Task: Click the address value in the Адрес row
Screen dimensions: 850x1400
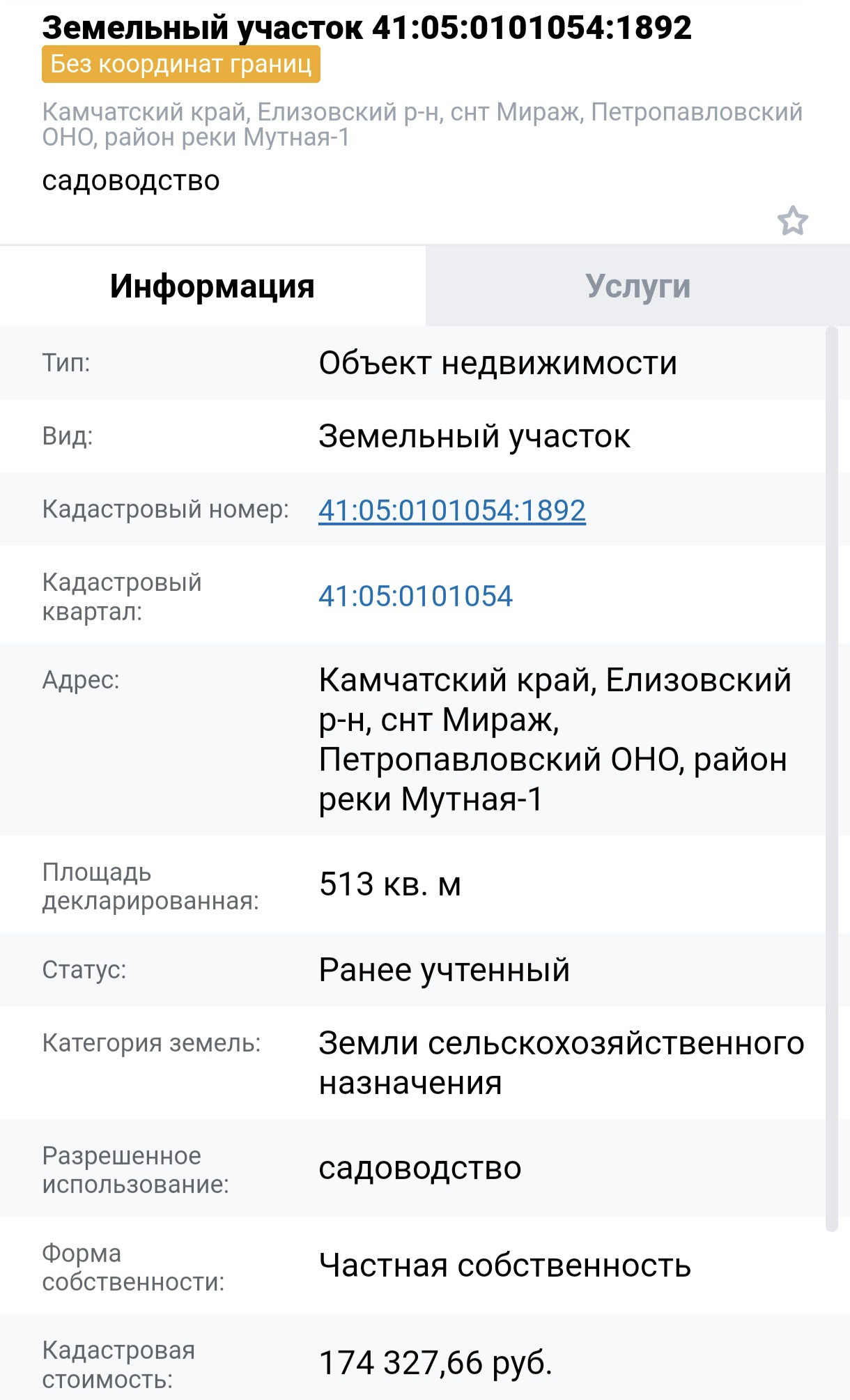Action: [x=554, y=739]
